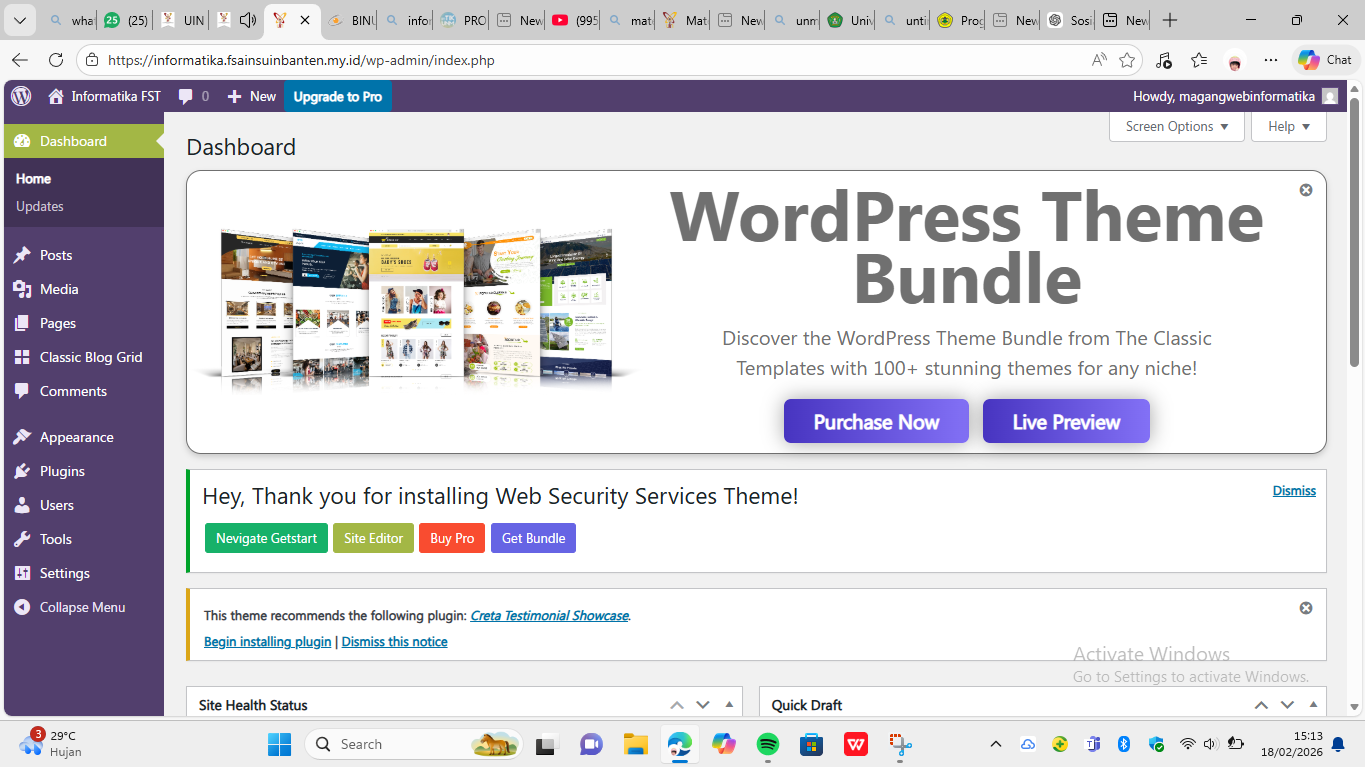Expand the Help dropdown tab
Screen dimensions: 1365x767
(x=1289, y=126)
